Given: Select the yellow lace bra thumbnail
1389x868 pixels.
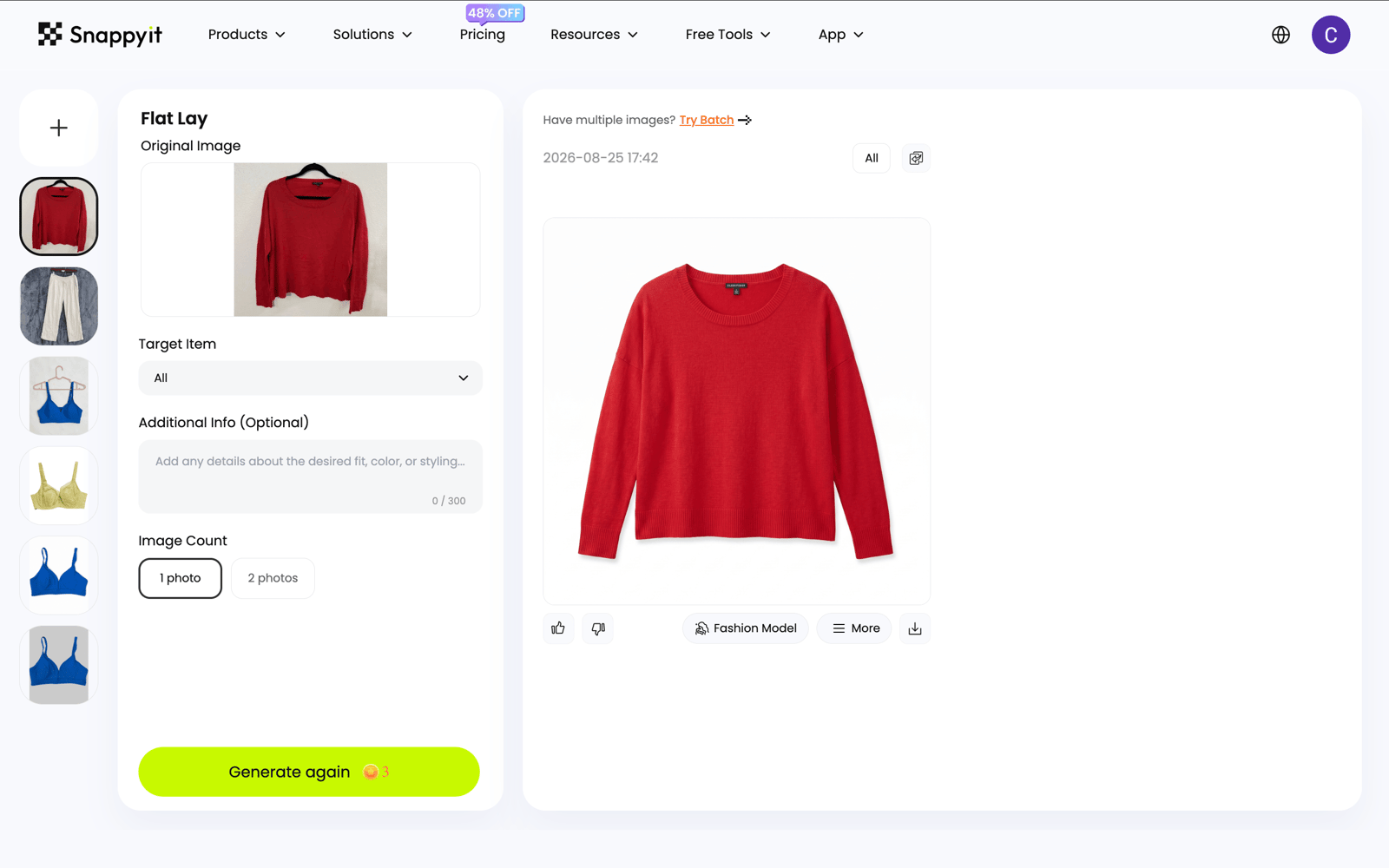Looking at the screenshot, I should (59, 486).
